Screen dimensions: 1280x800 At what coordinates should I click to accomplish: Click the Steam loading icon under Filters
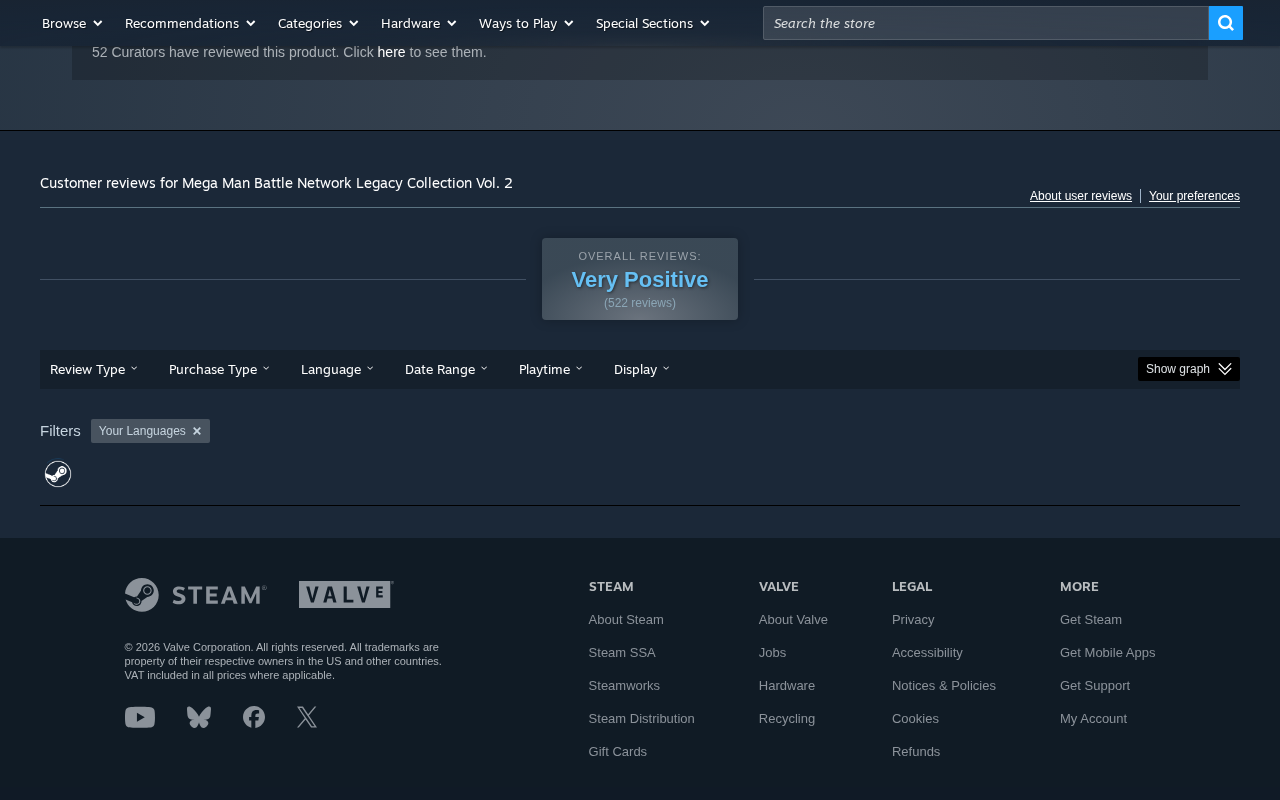(58, 474)
